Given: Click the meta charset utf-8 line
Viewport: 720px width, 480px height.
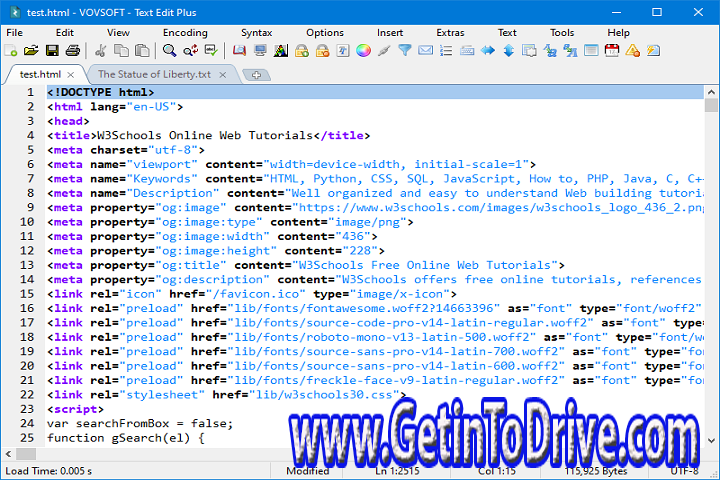Looking at the screenshot, I should click(126, 150).
